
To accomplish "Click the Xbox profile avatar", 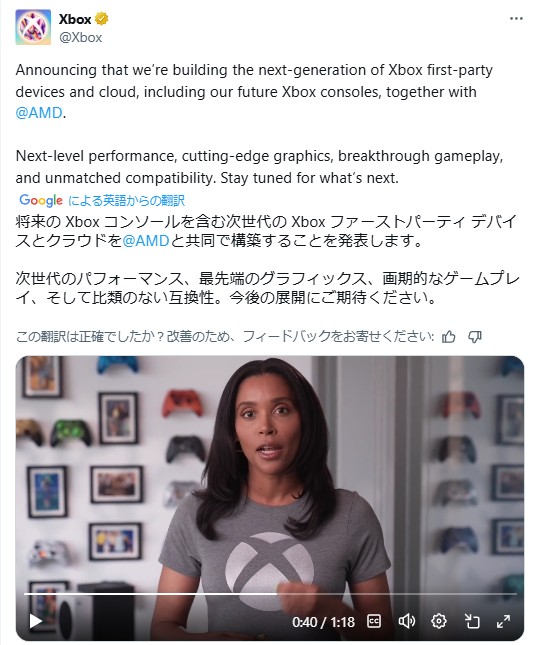I will point(33,27).
